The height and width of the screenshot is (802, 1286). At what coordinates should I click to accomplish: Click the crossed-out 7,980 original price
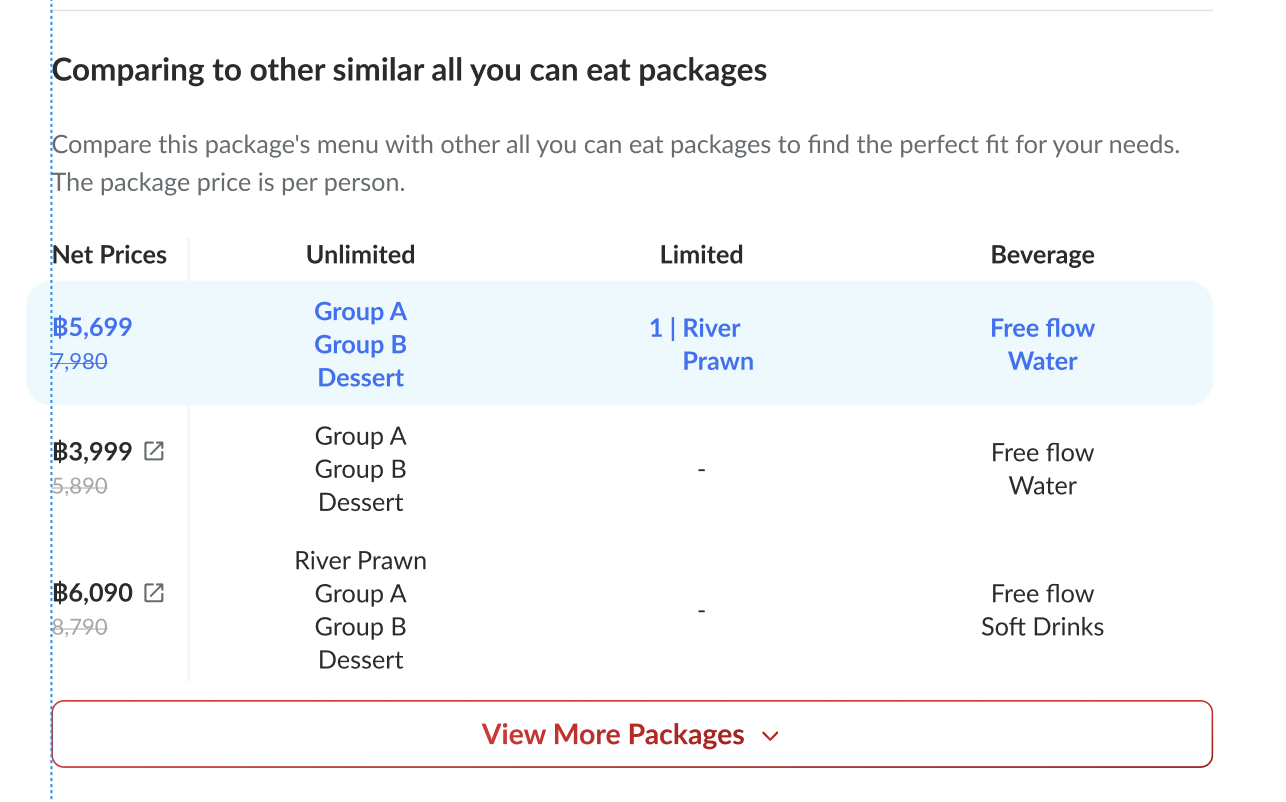point(80,361)
